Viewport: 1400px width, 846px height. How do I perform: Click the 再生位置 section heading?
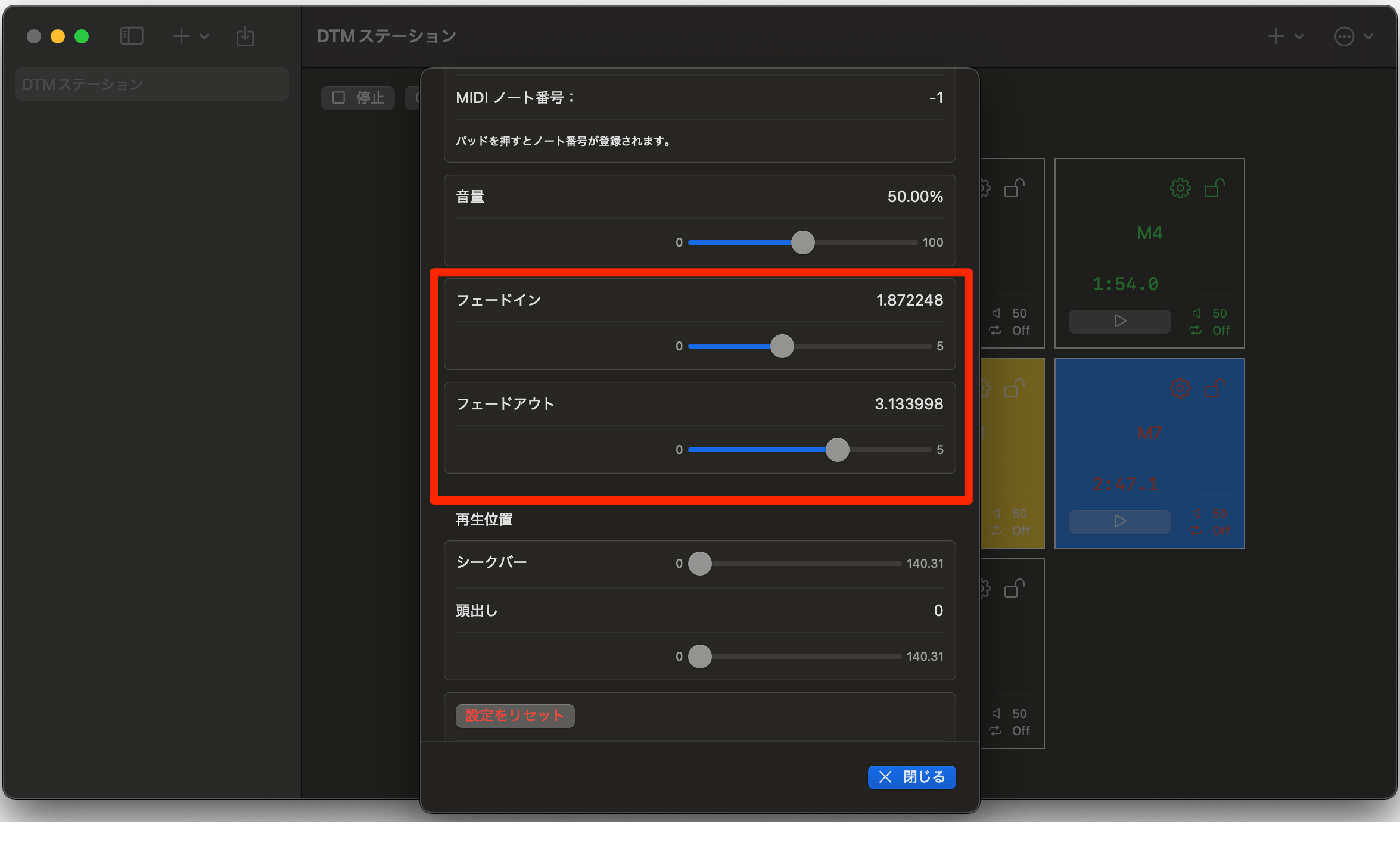(x=484, y=520)
